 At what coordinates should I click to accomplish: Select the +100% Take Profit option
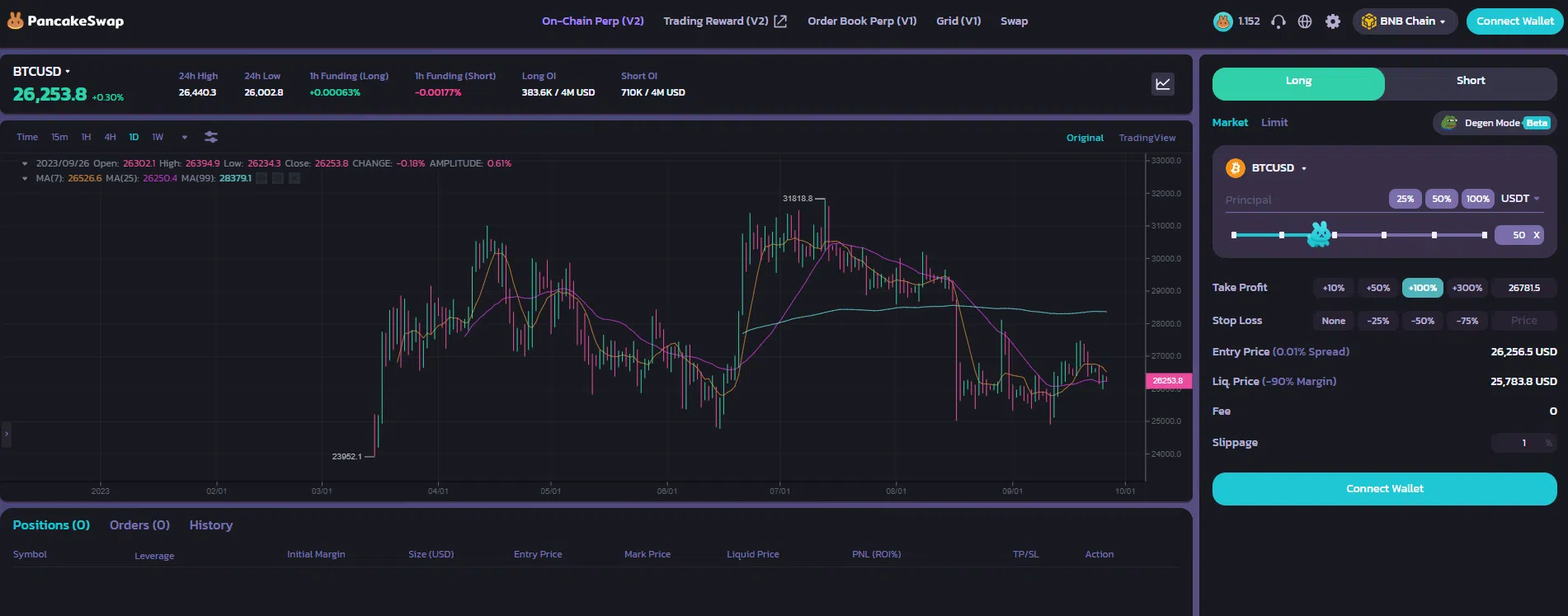1423,288
